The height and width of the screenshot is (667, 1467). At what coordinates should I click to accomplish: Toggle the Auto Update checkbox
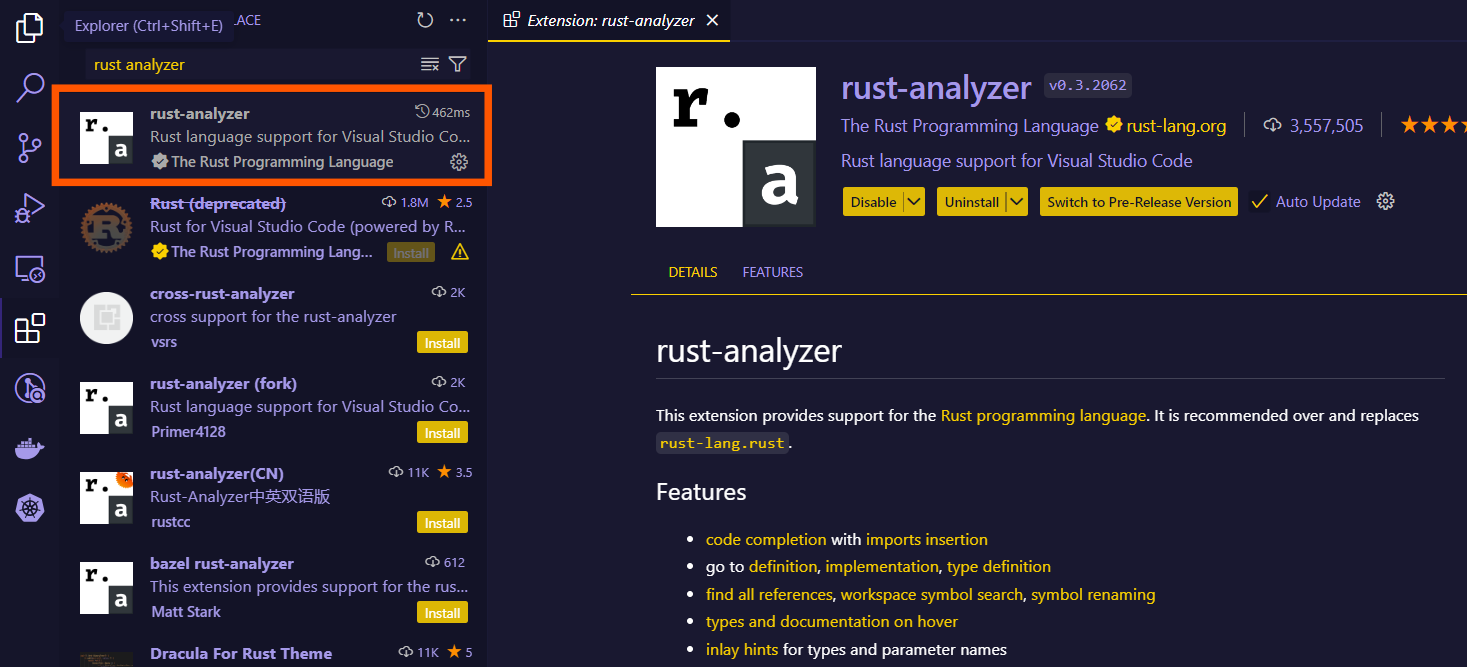[1260, 201]
